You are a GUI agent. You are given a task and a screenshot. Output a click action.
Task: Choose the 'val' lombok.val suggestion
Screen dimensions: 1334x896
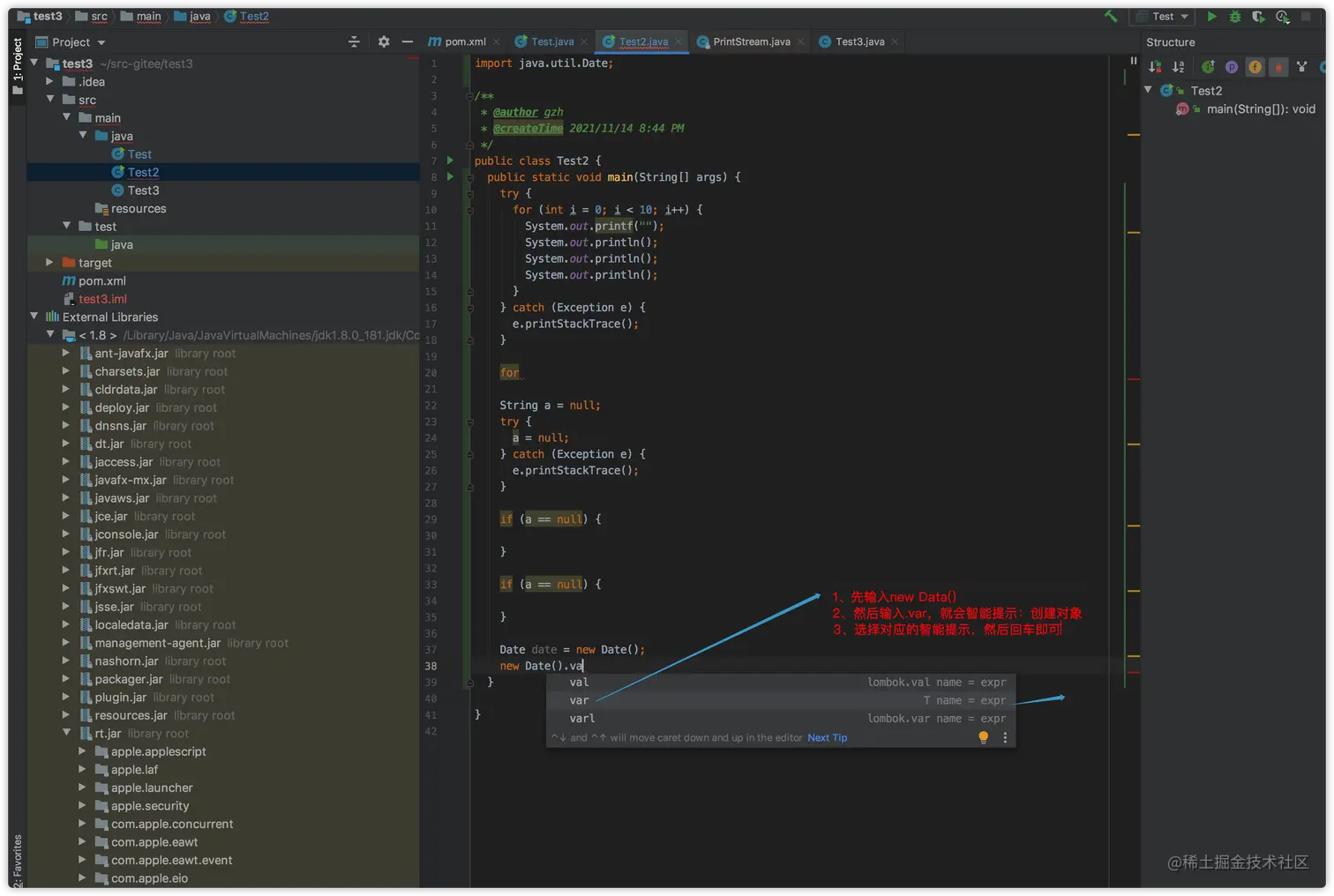coord(781,682)
